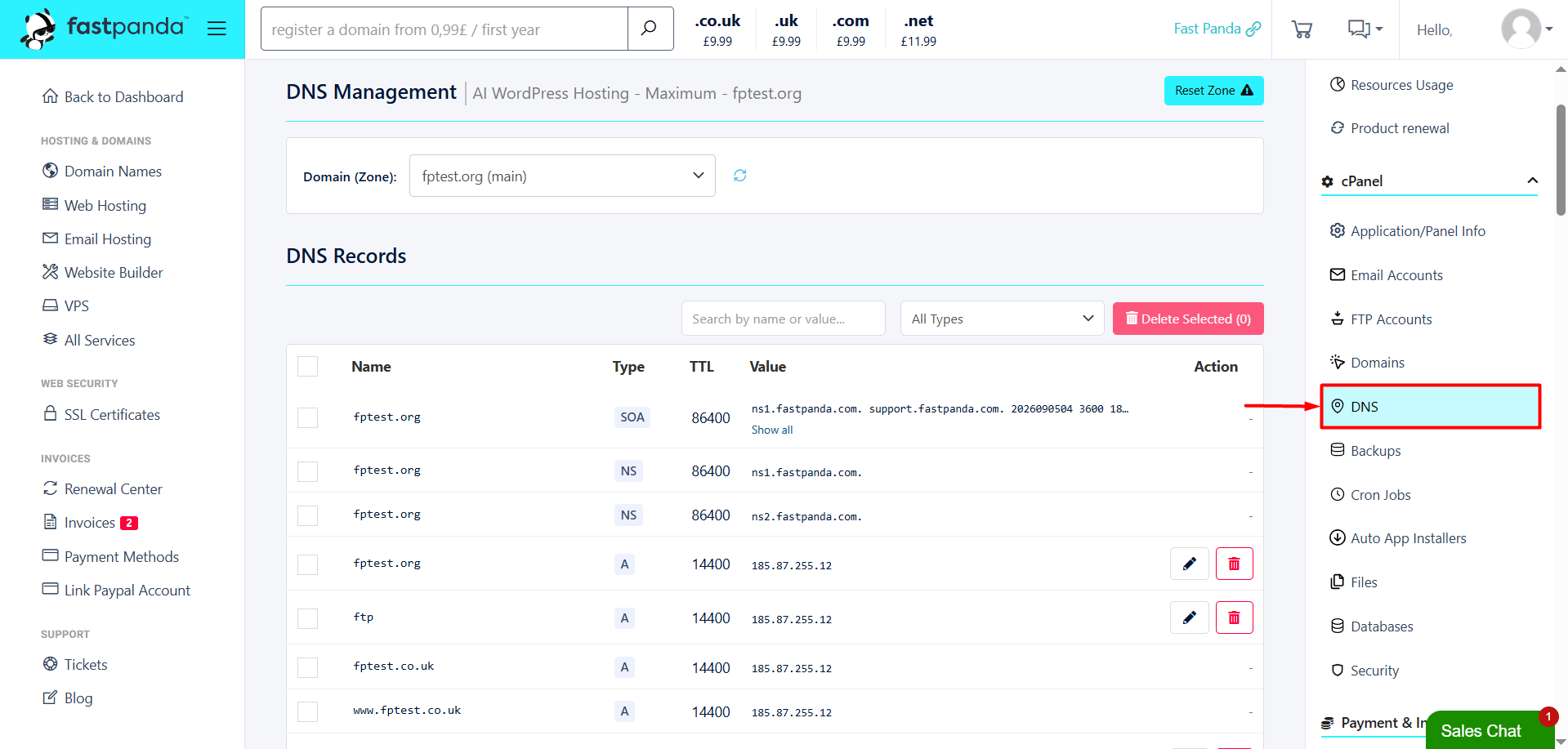Open Link Paypal Account

point(116,590)
